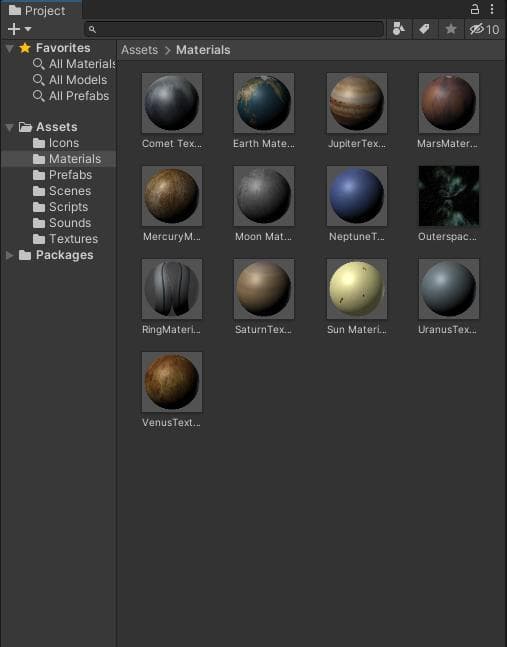
Task: Open the Scenes folder
Action: coord(61,191)
